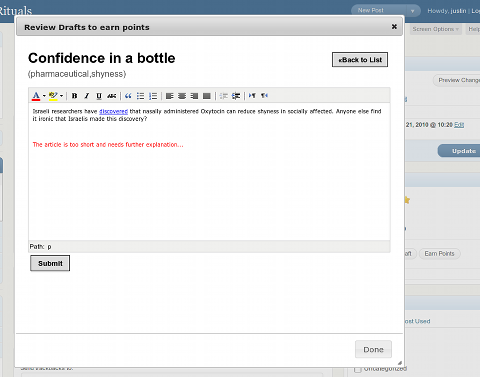Click the Back to List button
480x377 pixels.
tap(360, 60)
